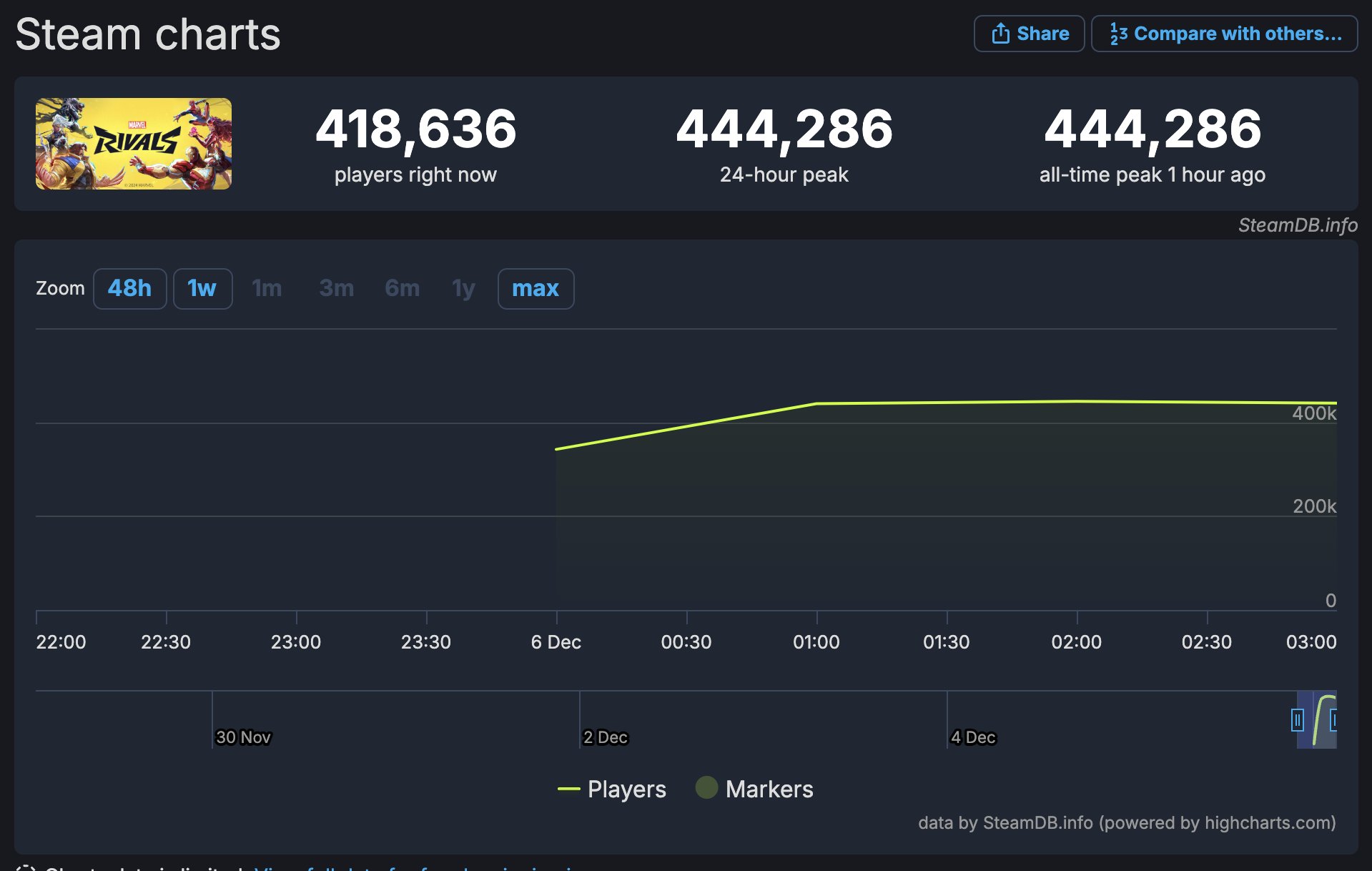1372x871 pixels.
Task: Click the Steam charts heading
Action: tap(148, 34)
